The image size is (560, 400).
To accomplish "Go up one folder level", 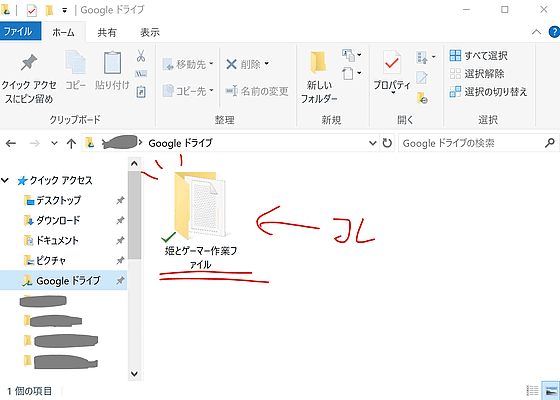I will (71, 143).
